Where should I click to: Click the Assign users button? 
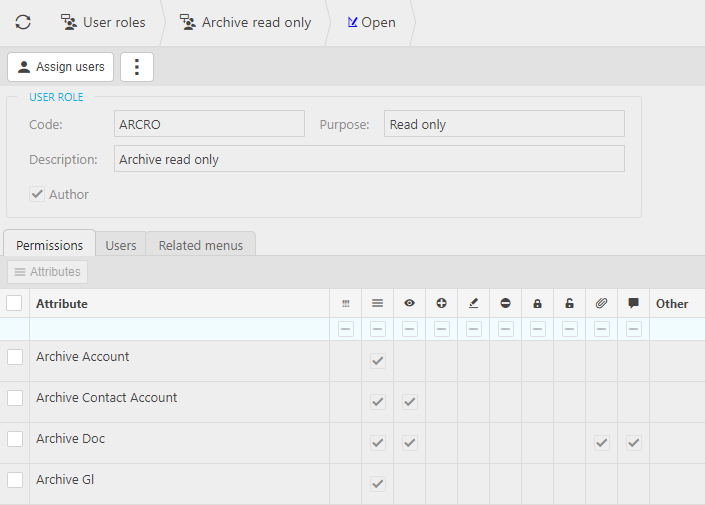coord(60,67)
